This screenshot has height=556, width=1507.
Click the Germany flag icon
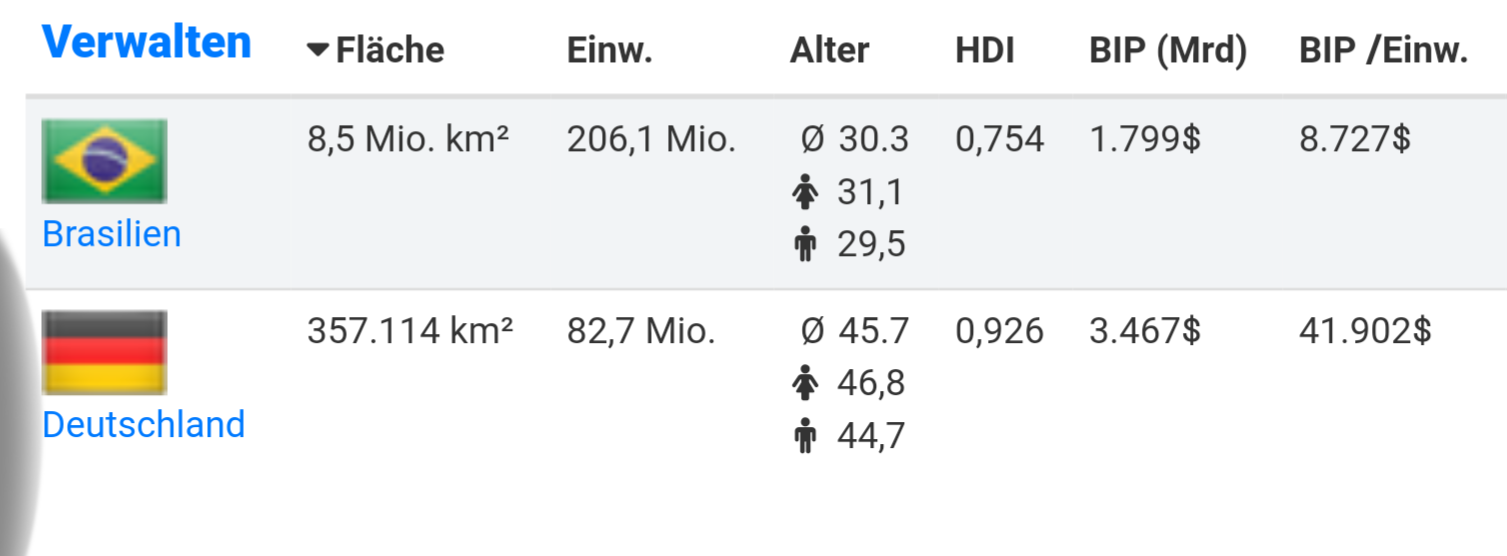coord(104,352)
